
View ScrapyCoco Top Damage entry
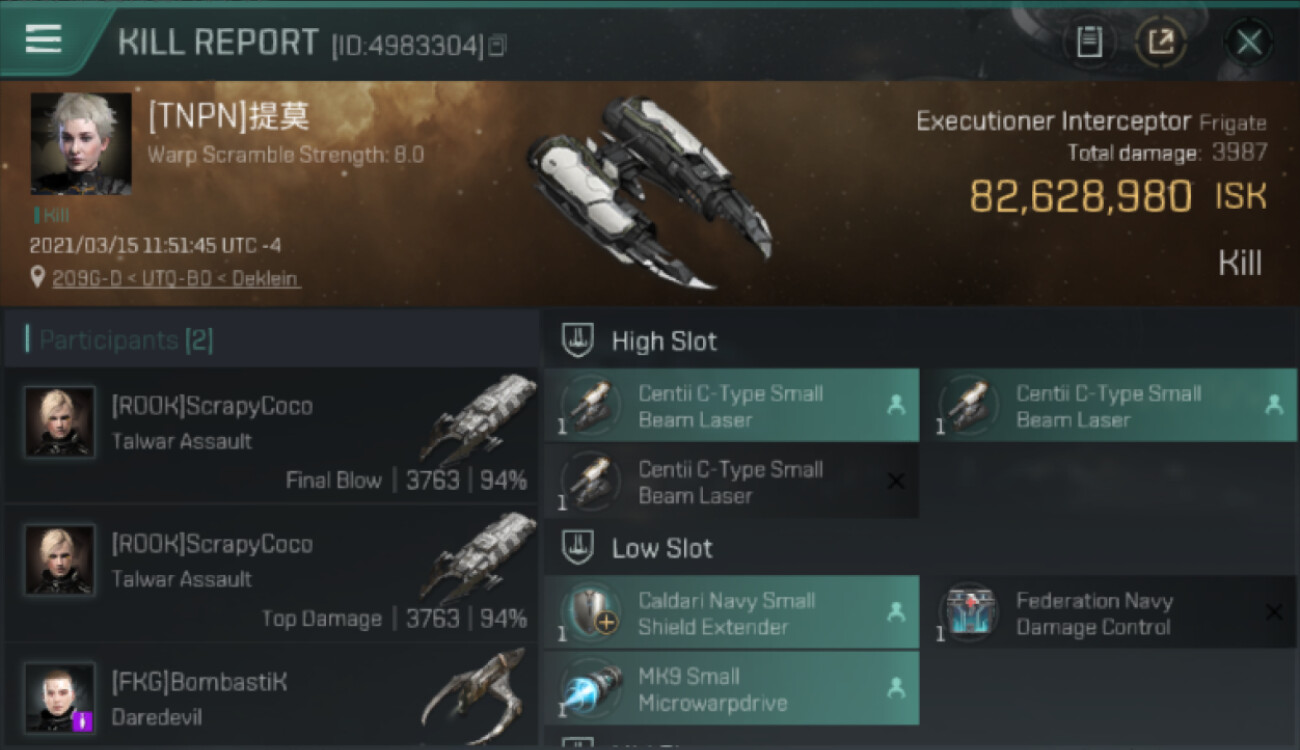click(x=272, y=573)
